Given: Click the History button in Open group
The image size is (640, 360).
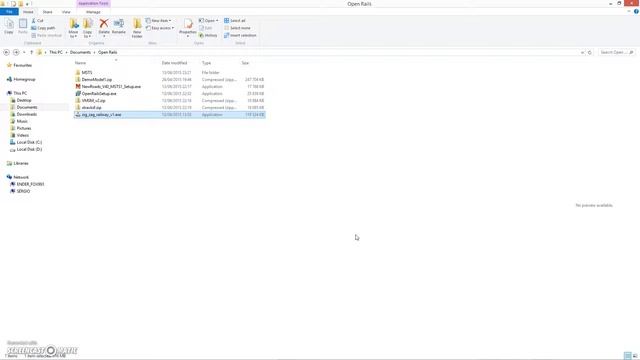Looking at the screenshot, I should tap(208, 36).
